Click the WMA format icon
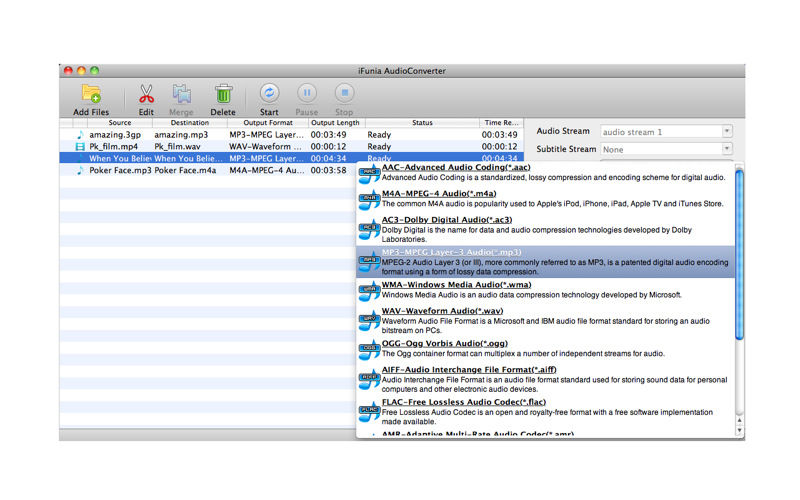Image resolution: width=800 pixels, height=500 pixels. (369, 291)
